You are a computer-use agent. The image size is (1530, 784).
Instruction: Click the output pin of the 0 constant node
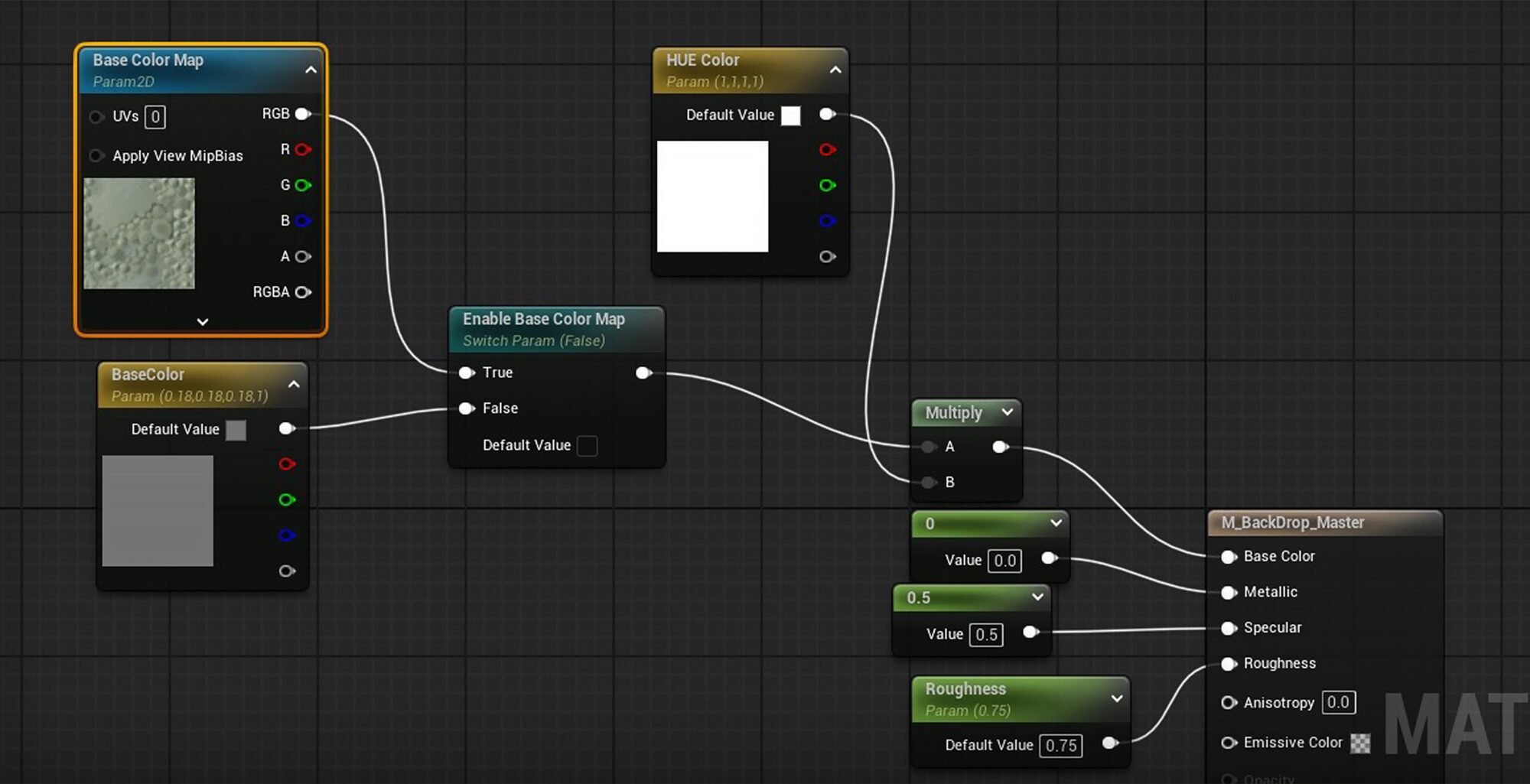coord(1050,558)
